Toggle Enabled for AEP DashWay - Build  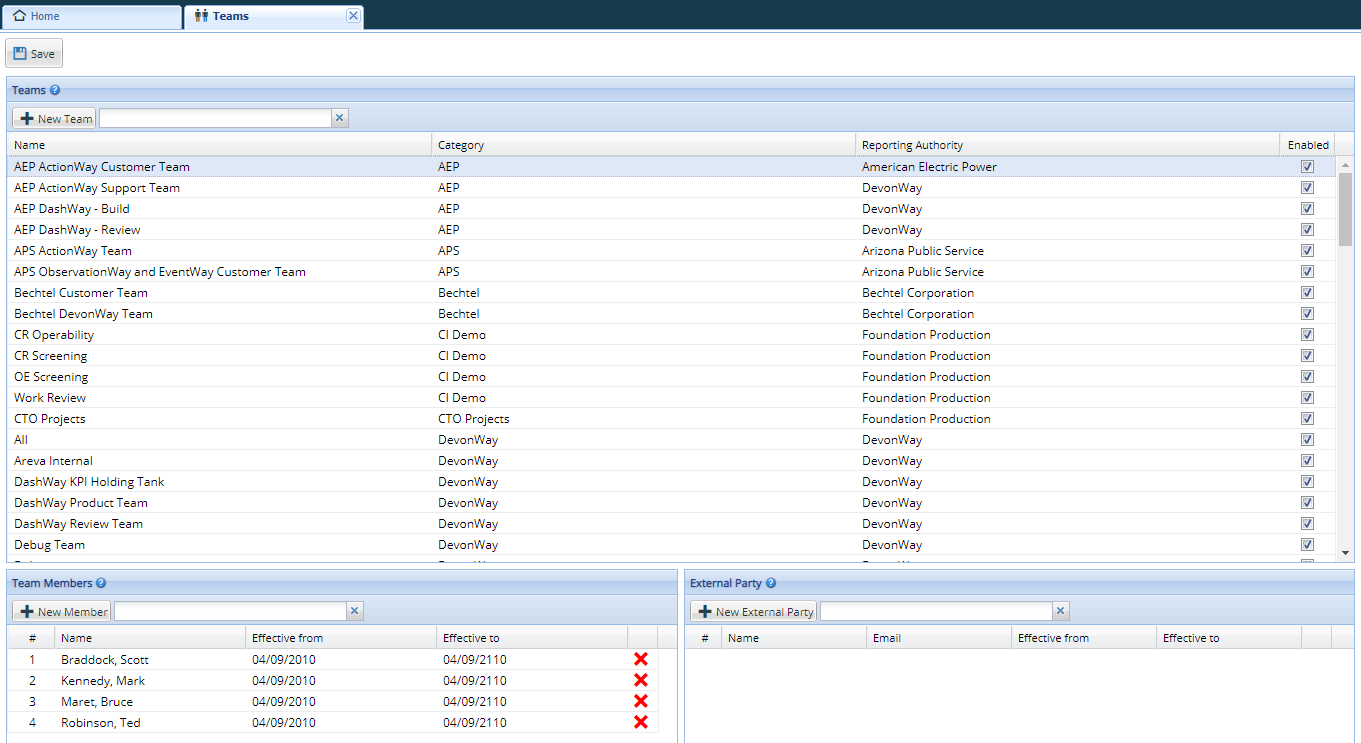pyautogui.click(x=1307, y=208)
